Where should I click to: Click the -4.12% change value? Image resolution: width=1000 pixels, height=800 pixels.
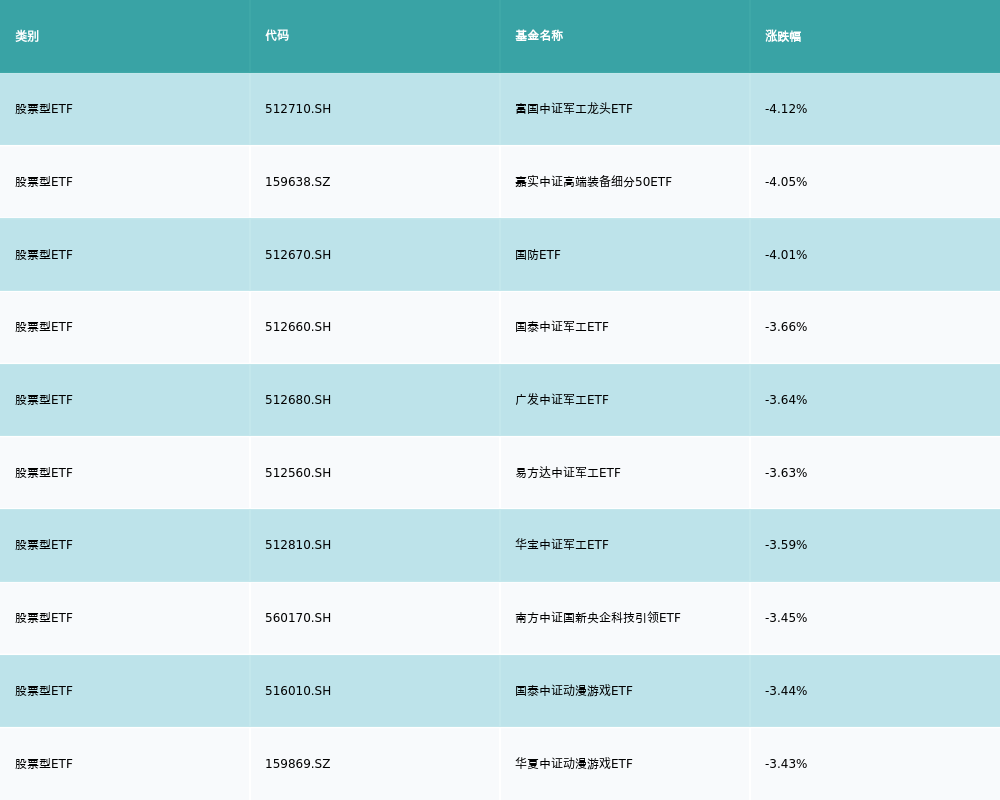click(786, 109)
